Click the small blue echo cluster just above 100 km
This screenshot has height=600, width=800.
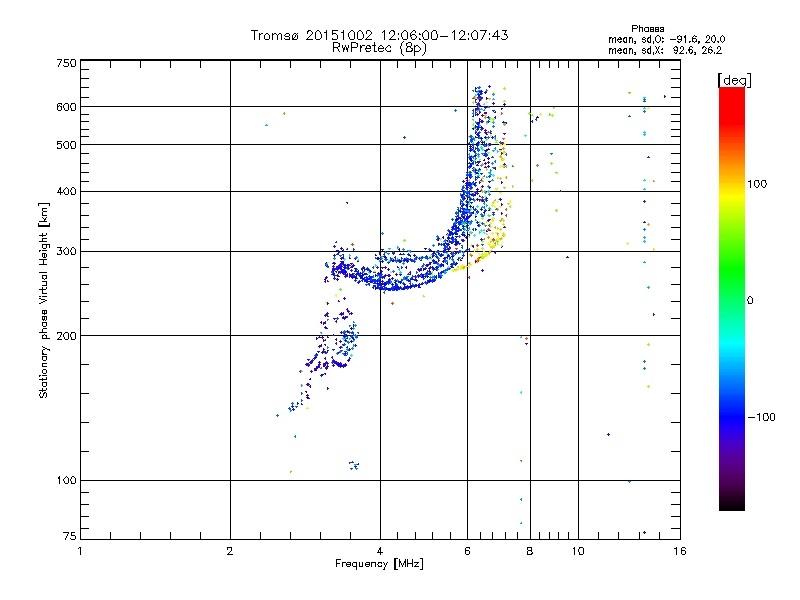[354, 465]
